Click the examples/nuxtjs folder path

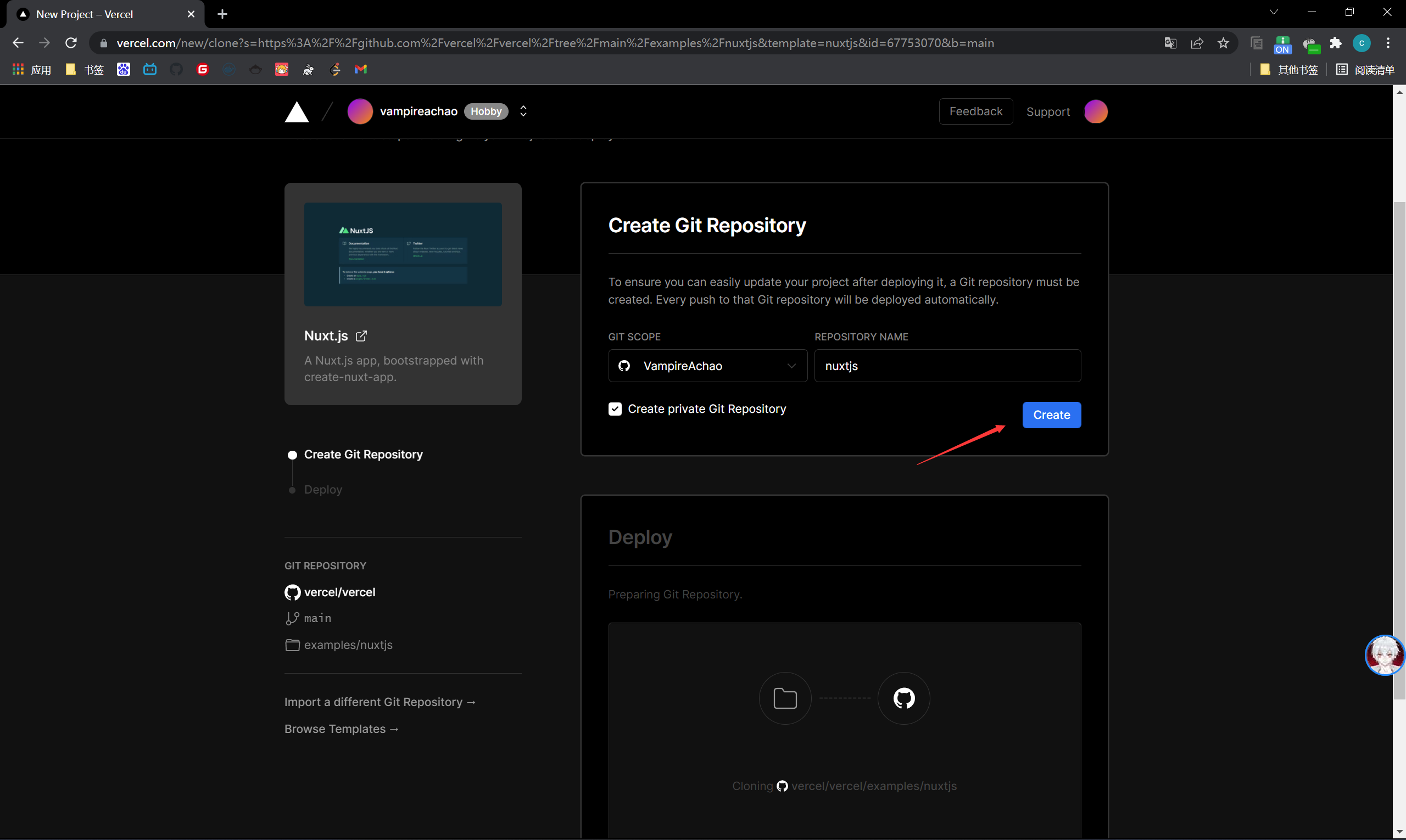[348, 645]
